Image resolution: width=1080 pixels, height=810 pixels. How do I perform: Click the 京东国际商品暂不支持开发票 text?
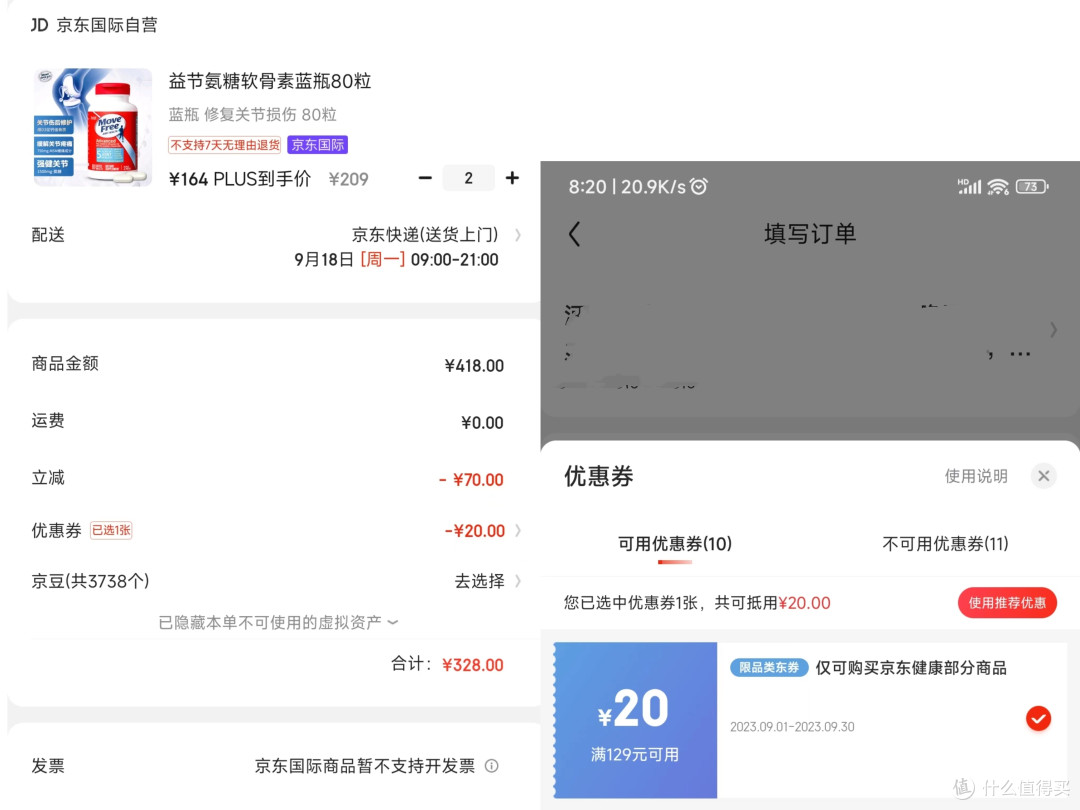tap(365, 766)
